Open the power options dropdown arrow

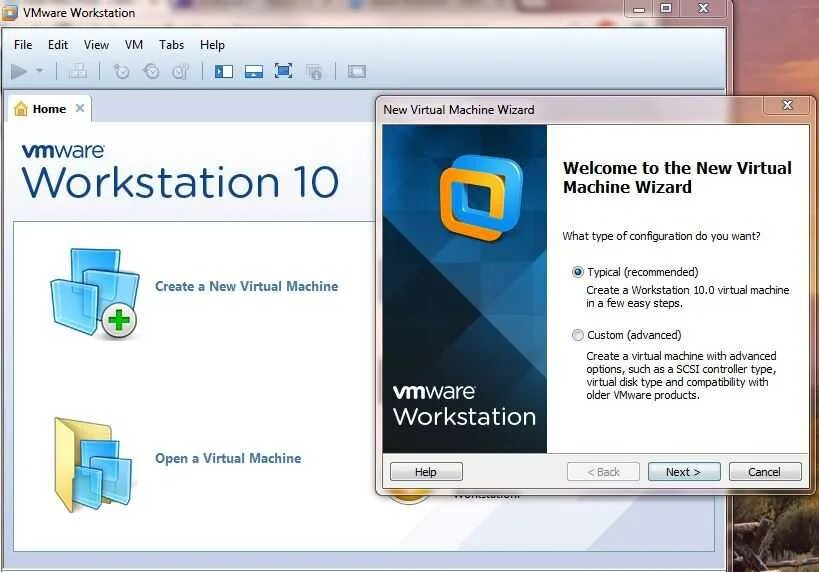tap(40, 71)
